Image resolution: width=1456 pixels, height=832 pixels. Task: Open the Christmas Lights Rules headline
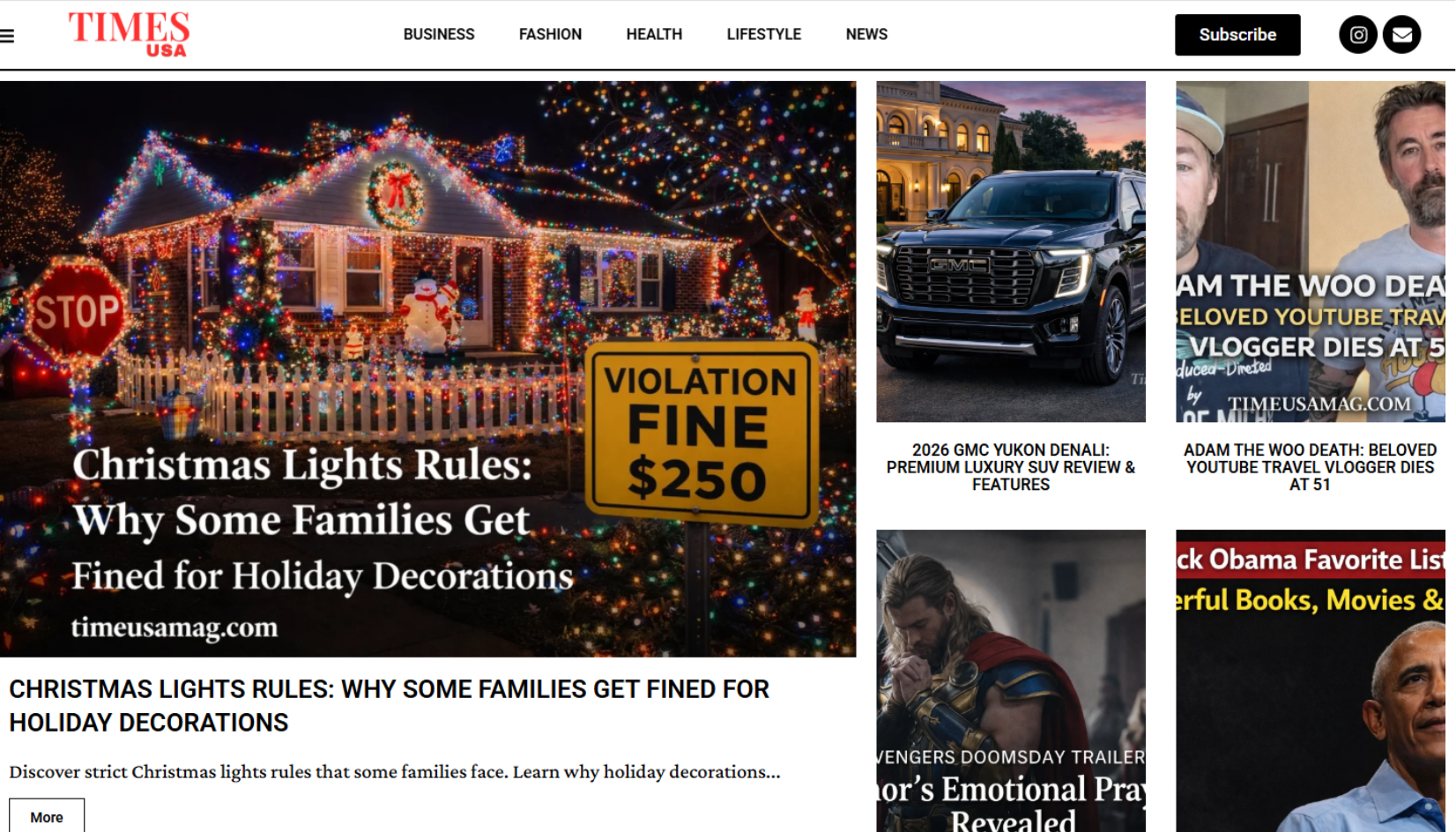(x=389, y=705)
